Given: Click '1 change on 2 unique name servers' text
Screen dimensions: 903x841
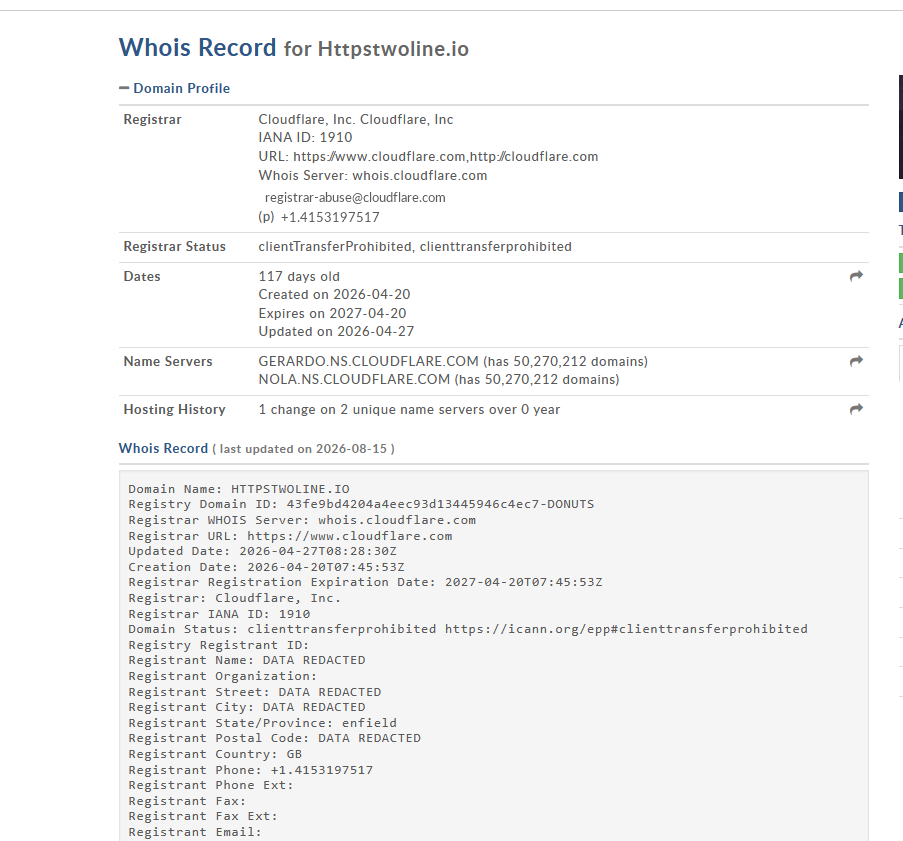Looking at the screenshot, I should (409, 410).
